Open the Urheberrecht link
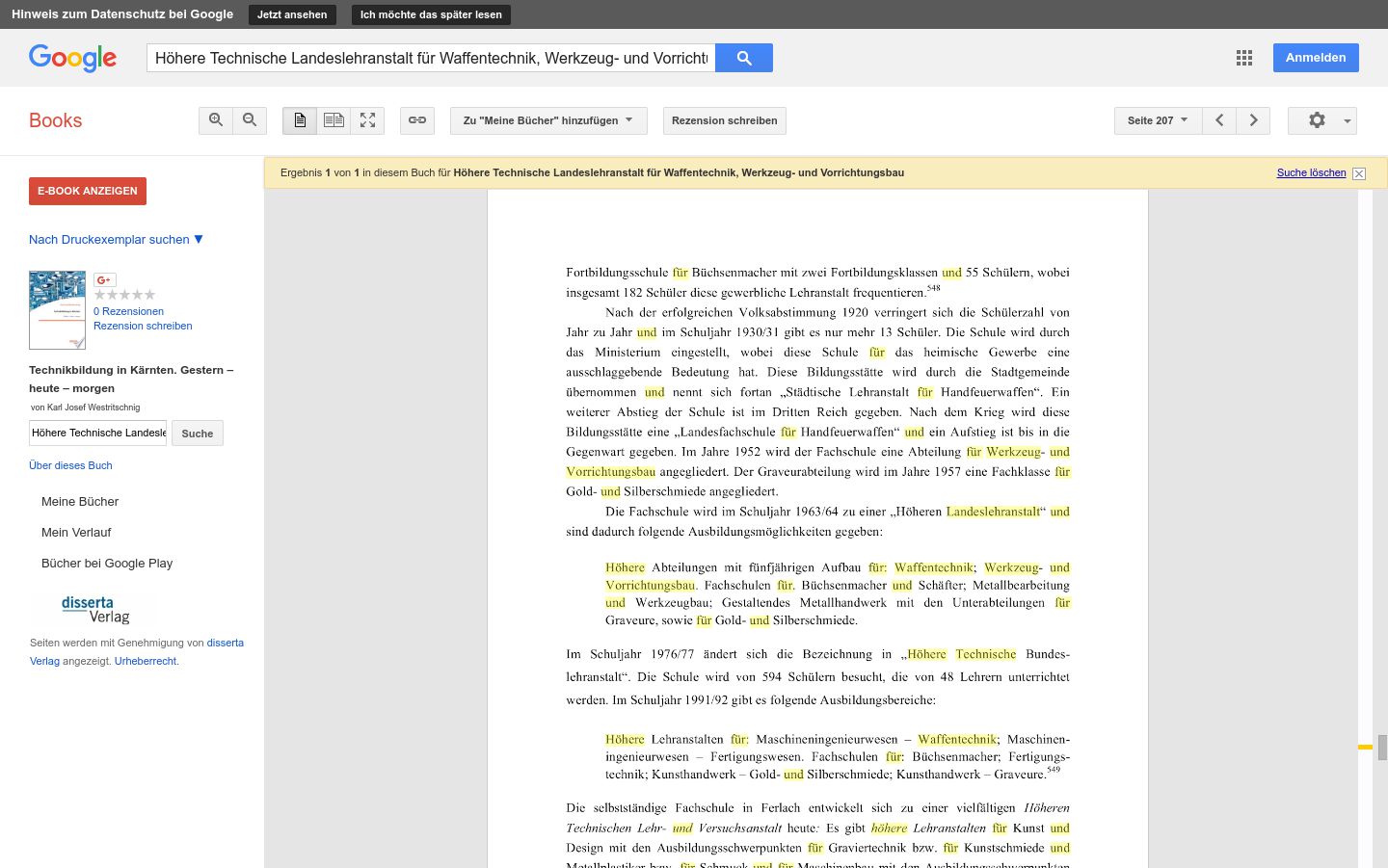Screen dimensions: 1388x868 click(146, 661)
